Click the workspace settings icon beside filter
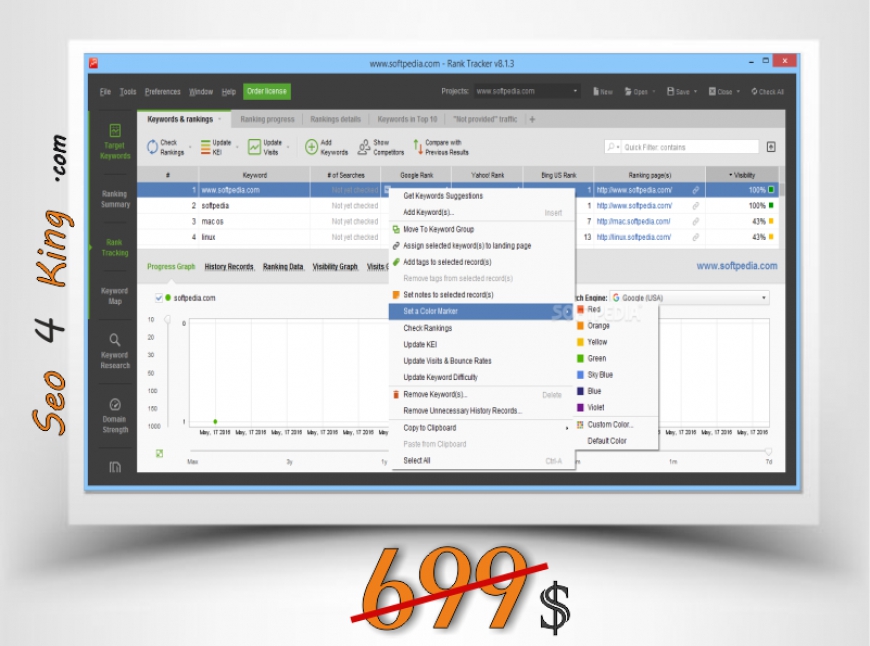The image size is (870, 646). coord(771,147)
